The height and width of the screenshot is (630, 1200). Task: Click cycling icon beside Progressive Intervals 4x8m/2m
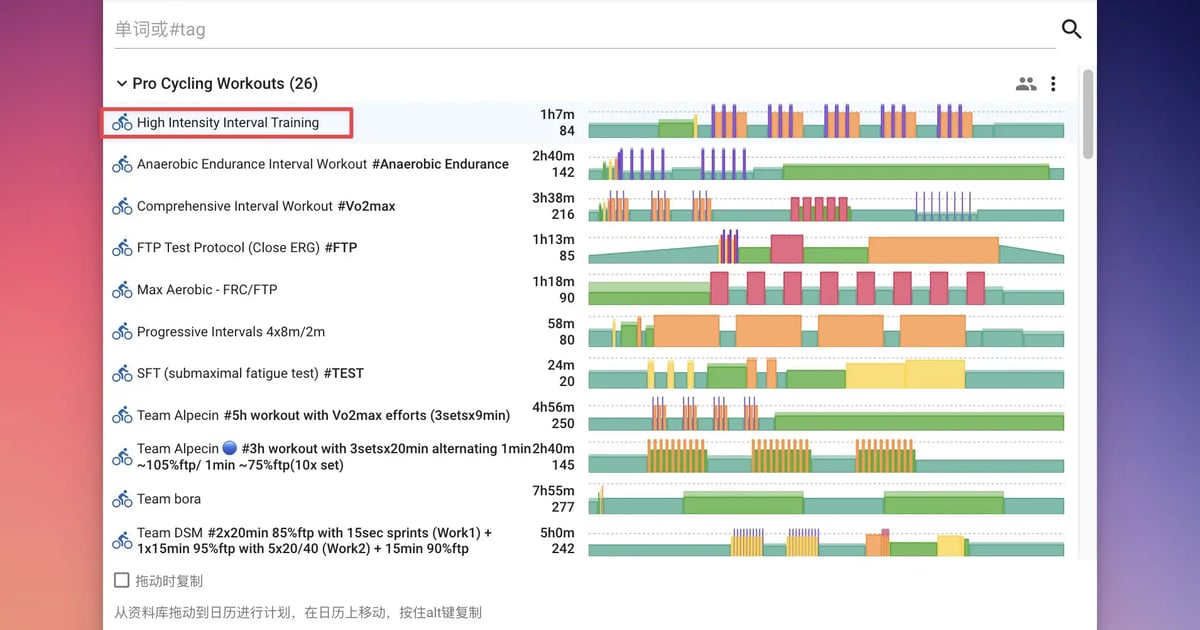pos(122,332)
